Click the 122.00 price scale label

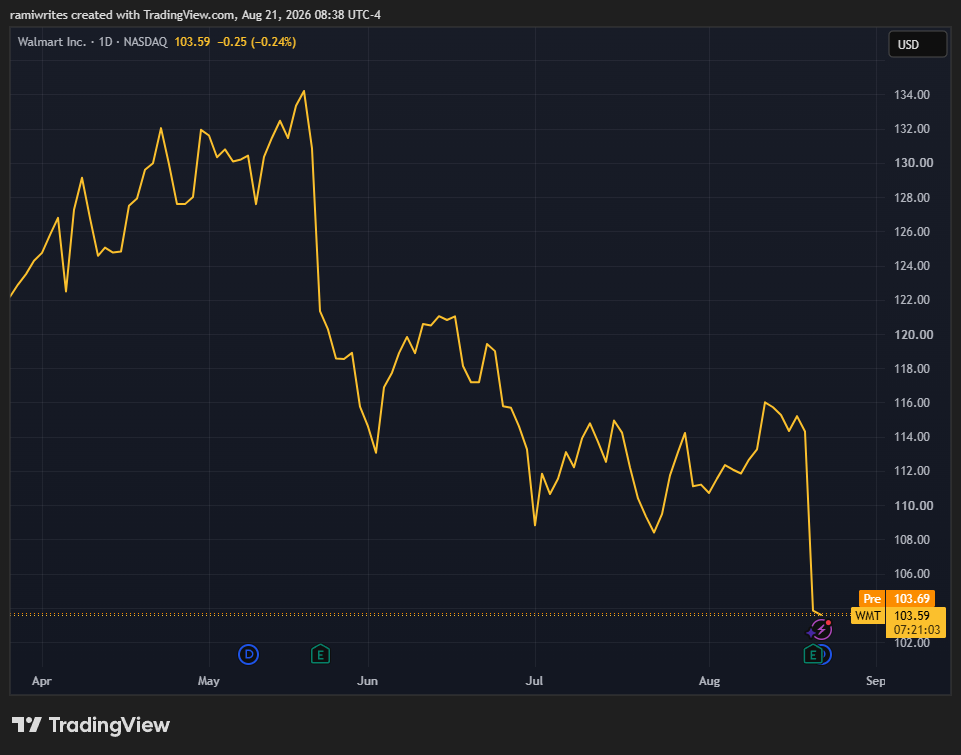tap(911, 300)
